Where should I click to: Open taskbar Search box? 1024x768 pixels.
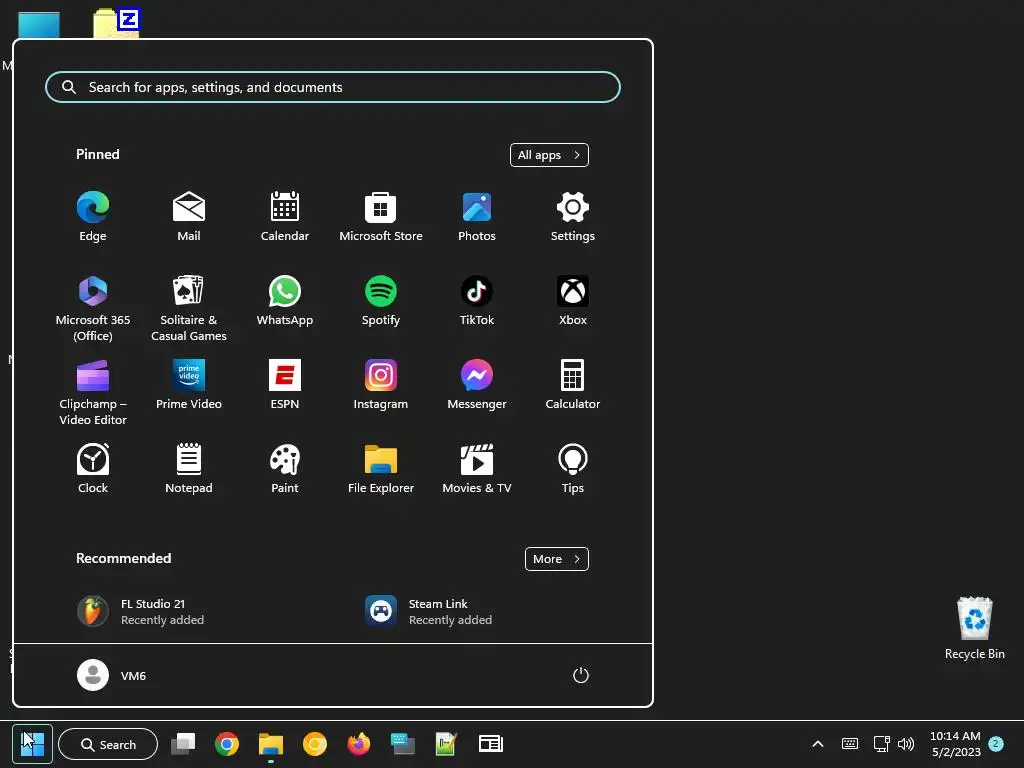pos(108,744)
